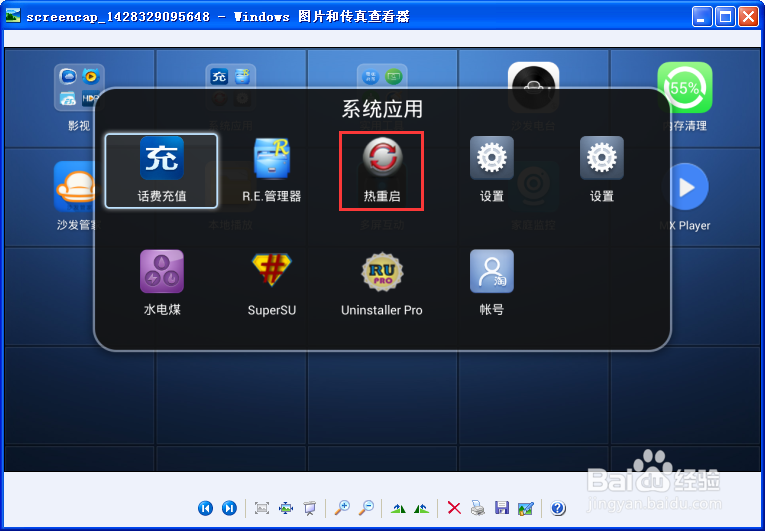Rotate the image clockwise

tap(399, 509)
